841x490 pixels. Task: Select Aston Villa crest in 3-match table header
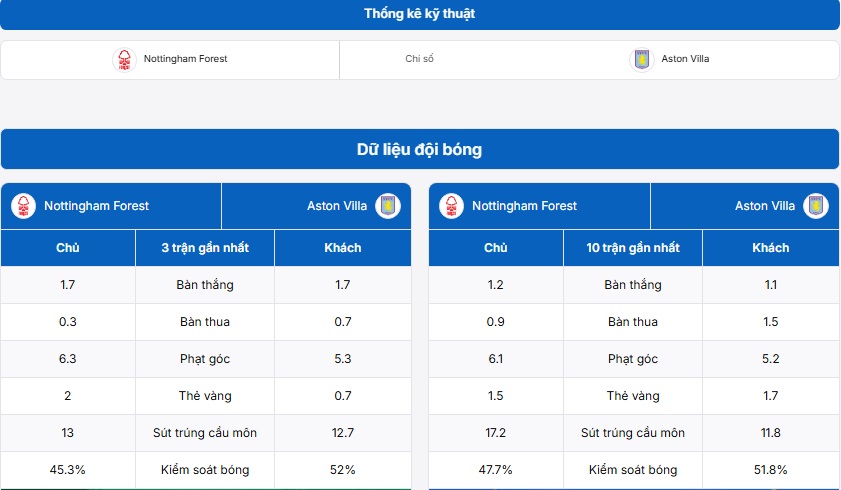pyautogui.click(x=387, y=206)
